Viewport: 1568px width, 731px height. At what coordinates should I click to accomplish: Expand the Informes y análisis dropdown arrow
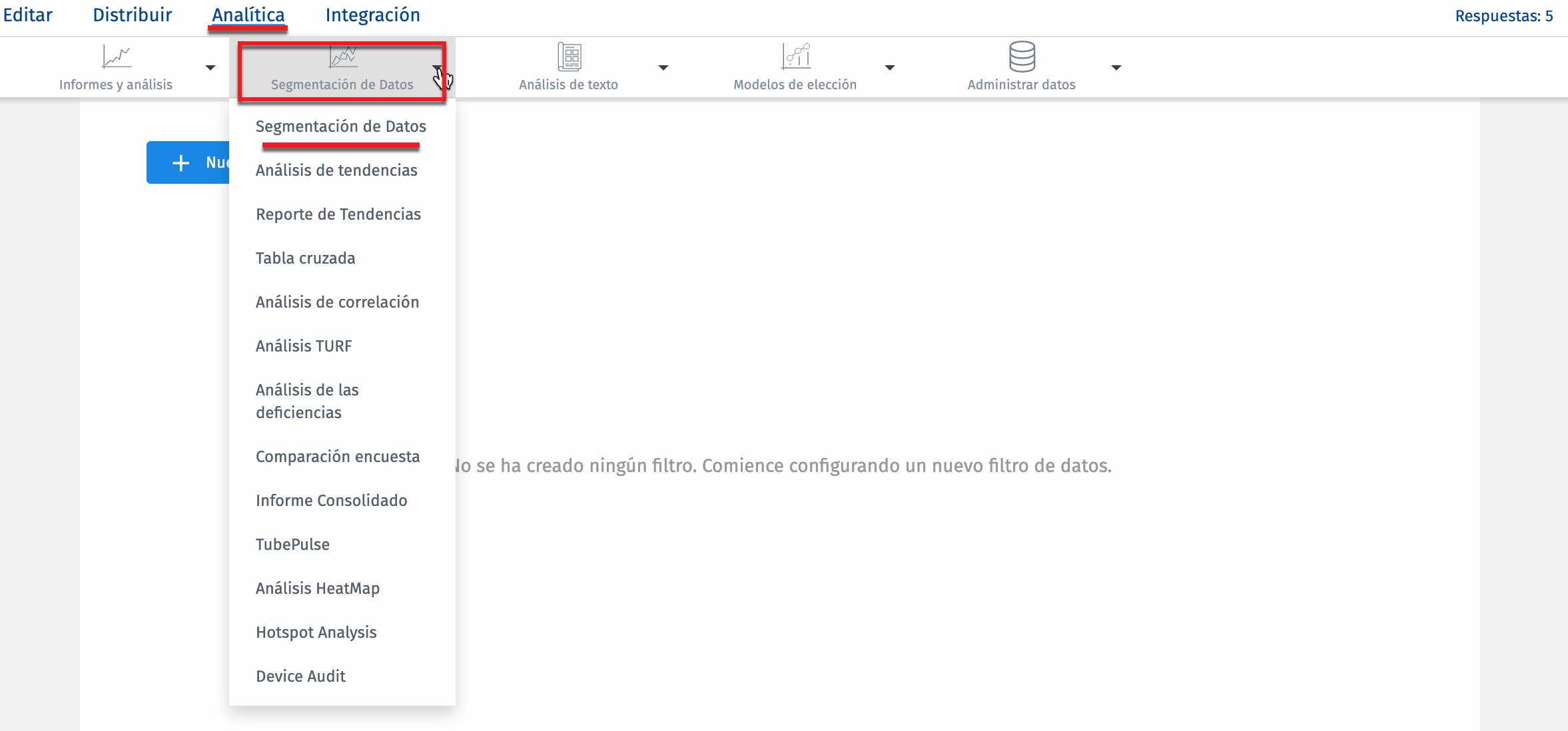pyautogui.click(x=210, y=68)
